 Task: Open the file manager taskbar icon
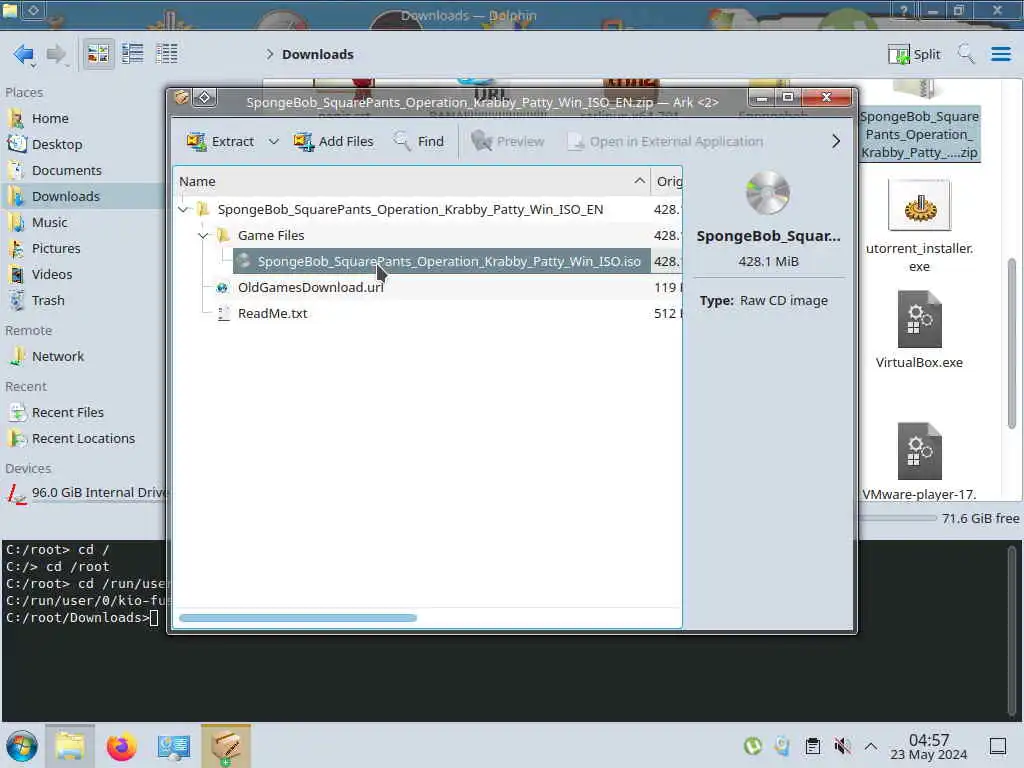[70, 746]
